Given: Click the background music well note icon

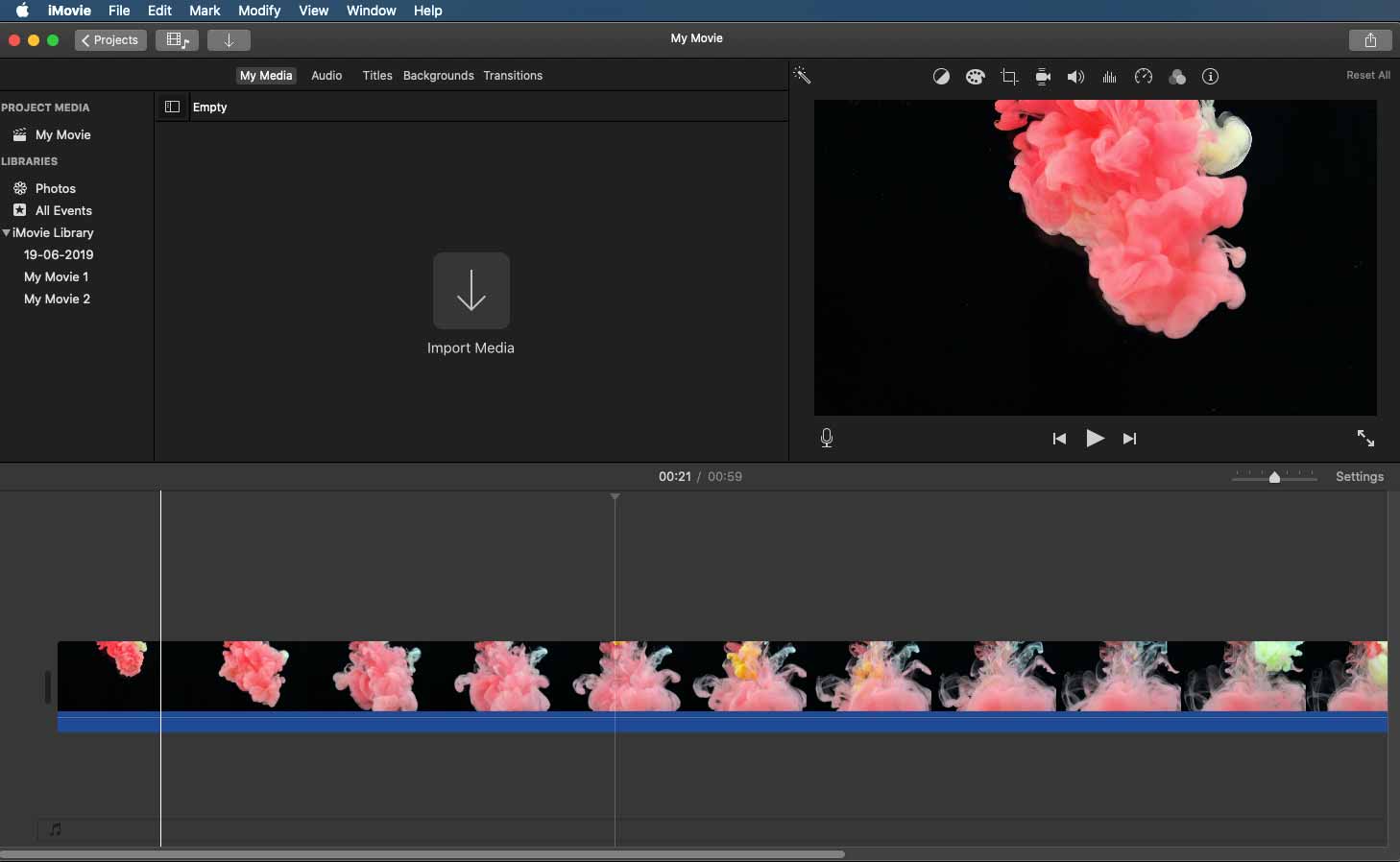Looking at the screenshot, I should [56, 829].
